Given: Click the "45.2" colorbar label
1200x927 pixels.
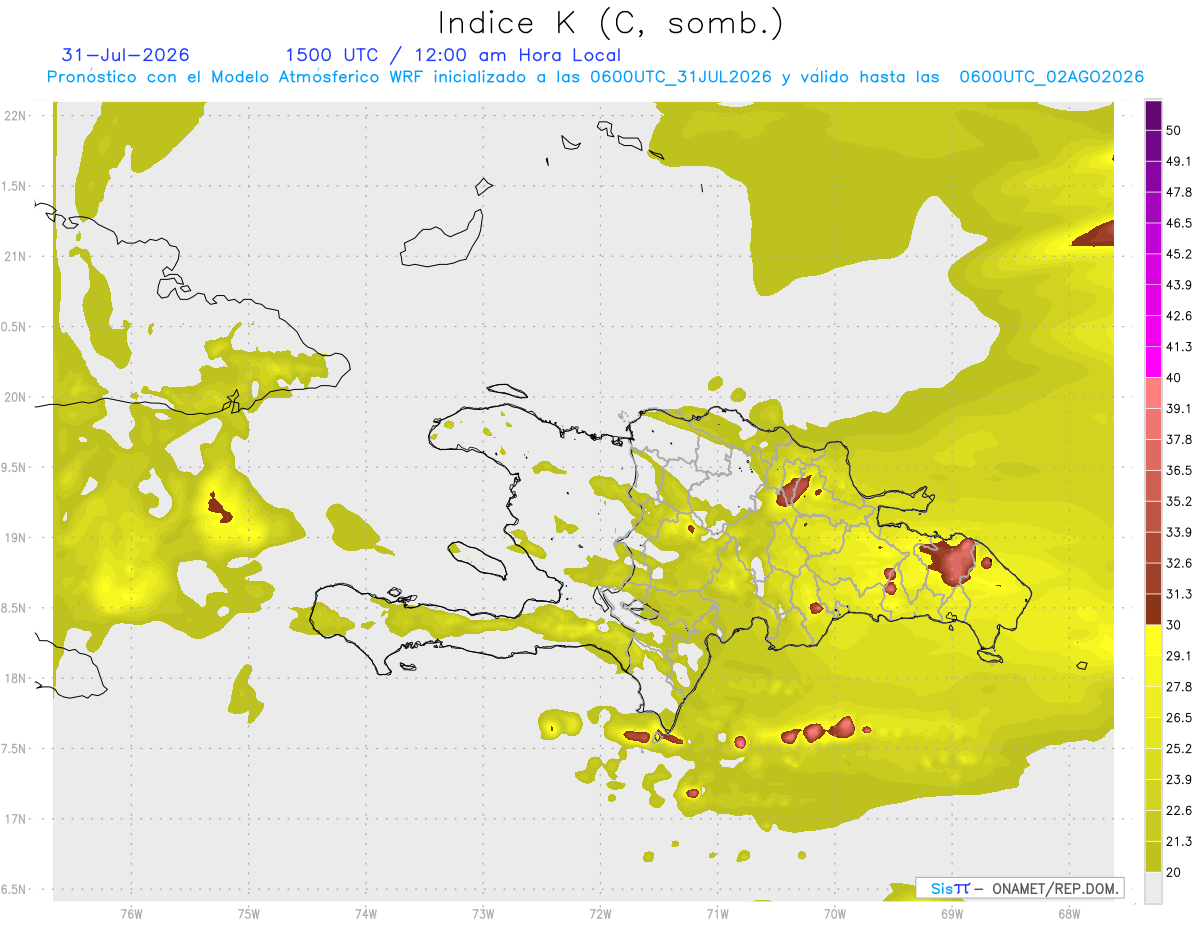Looking at the screenshot, I should [x=1179, y=254].
